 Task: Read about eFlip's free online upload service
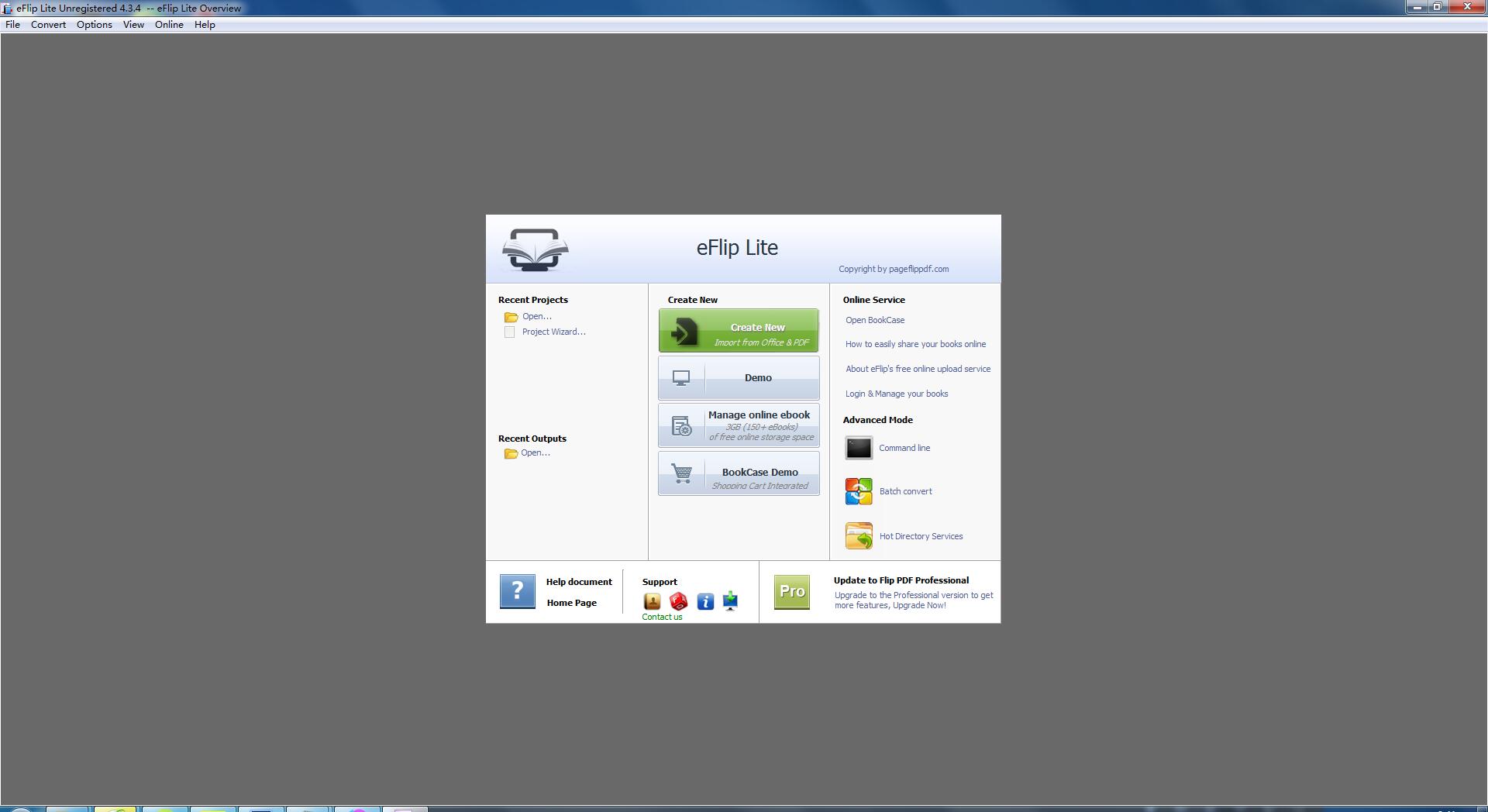(x=918, y=369)
